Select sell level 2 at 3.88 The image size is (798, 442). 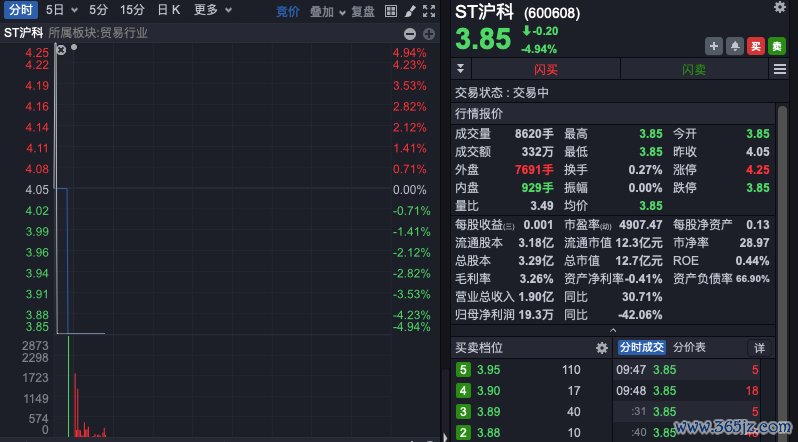click(531, 433)
